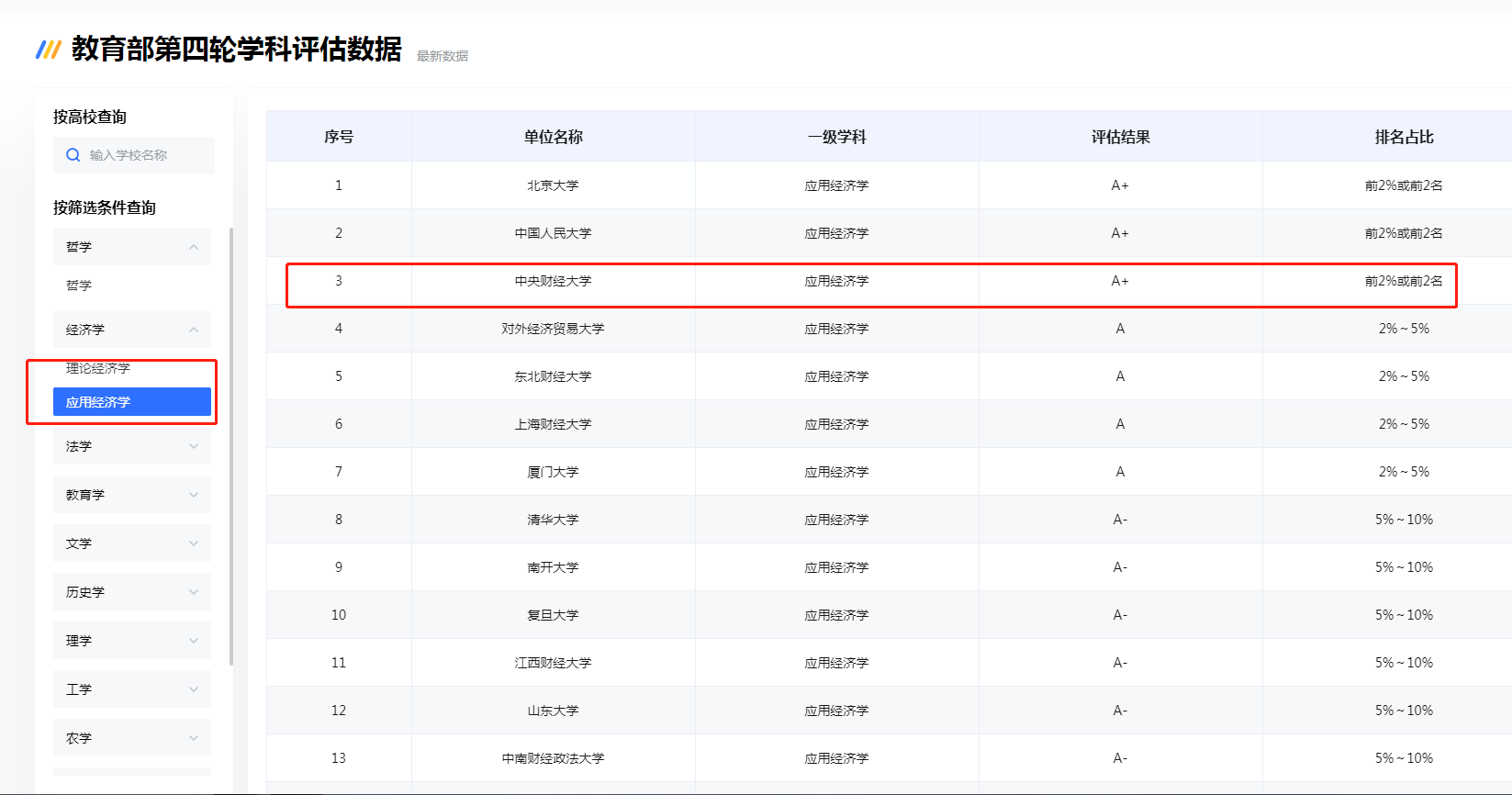
Task: Click the 最新数据 label beside the title
Action: 442,56
